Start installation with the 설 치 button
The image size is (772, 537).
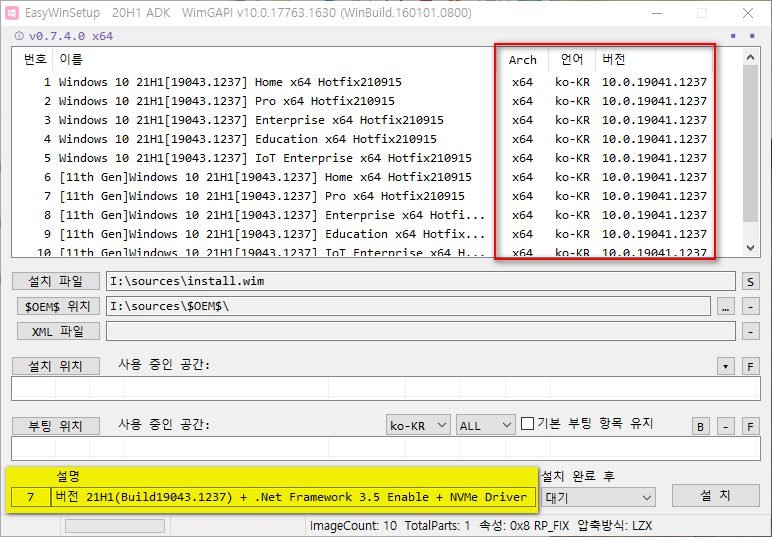point(715,496)
